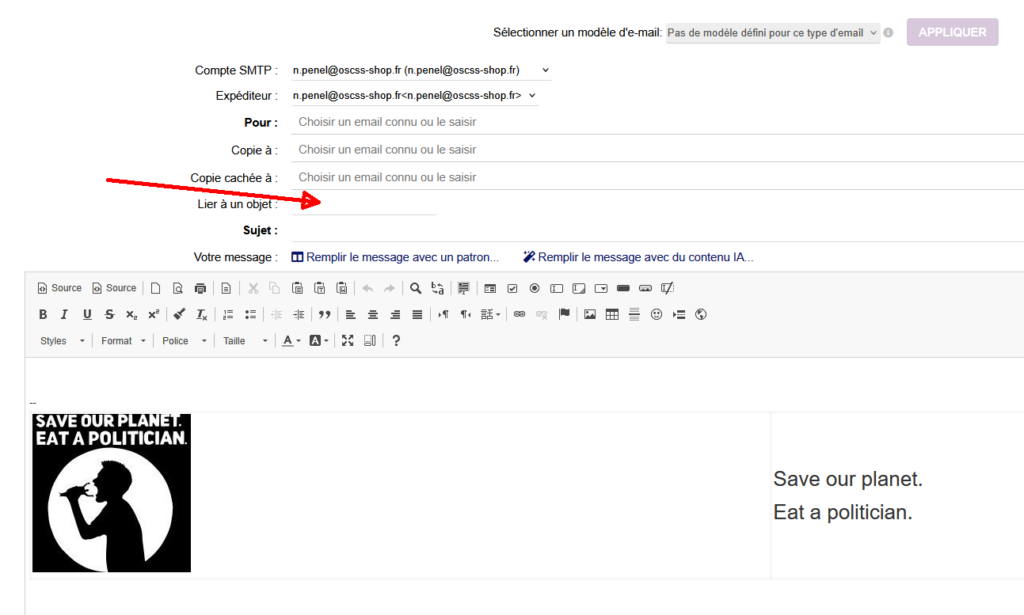Click the Print icon in editor toolbar
The width and height of the screenshot is (1024, 615).
tap(200, 288)
